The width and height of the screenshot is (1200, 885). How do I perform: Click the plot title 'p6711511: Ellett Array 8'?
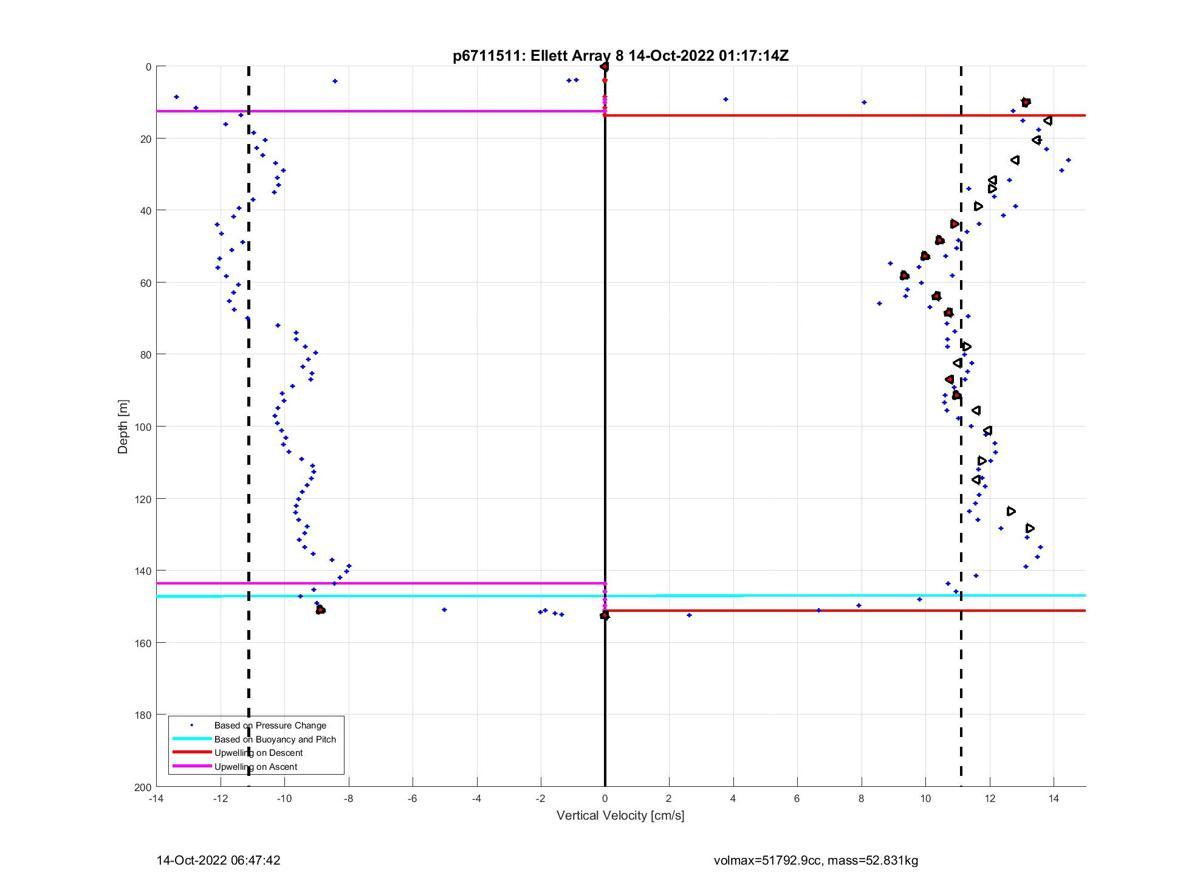(x=540, y=56)
